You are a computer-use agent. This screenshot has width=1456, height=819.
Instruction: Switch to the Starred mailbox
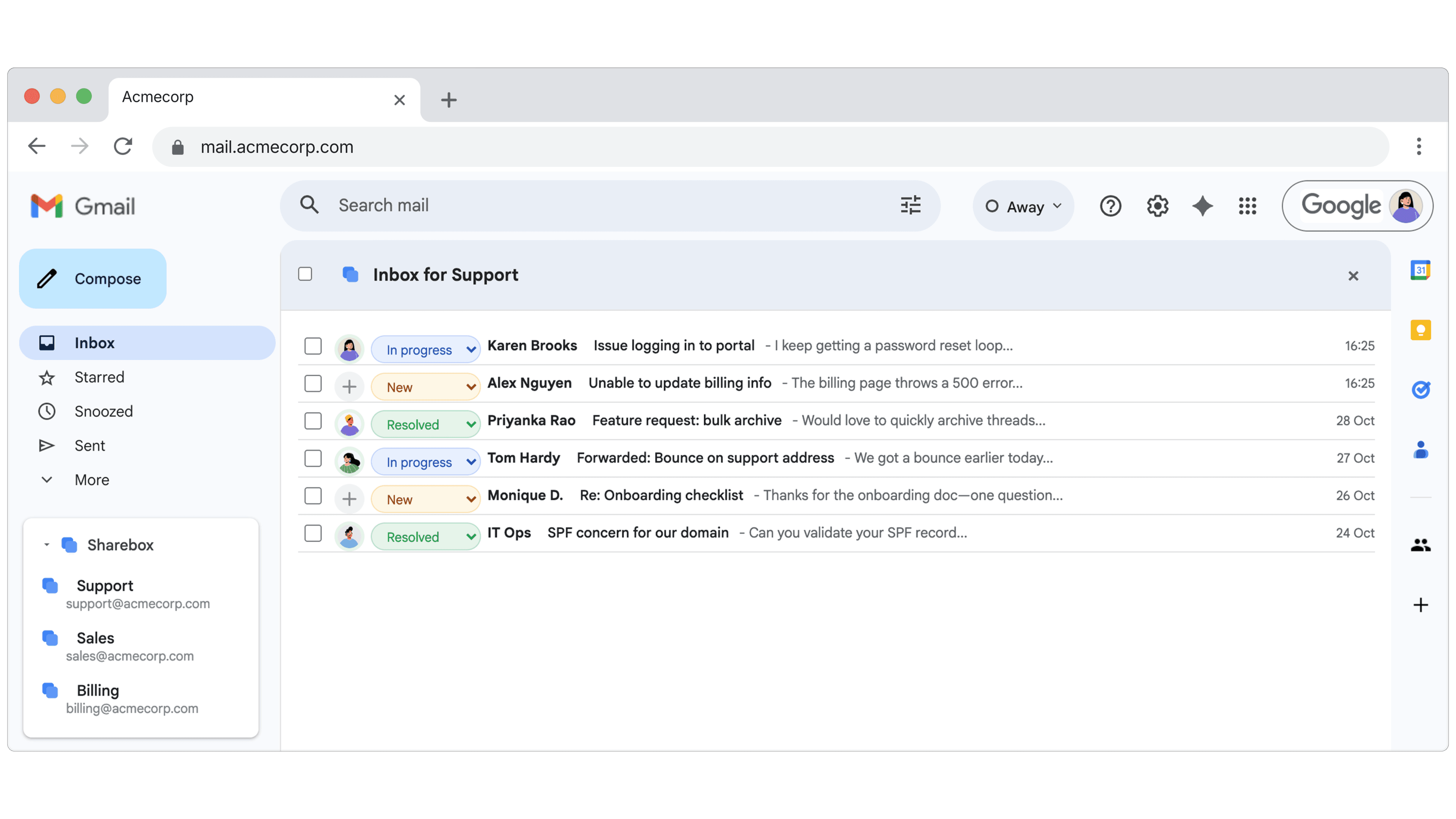coord(99,377)
